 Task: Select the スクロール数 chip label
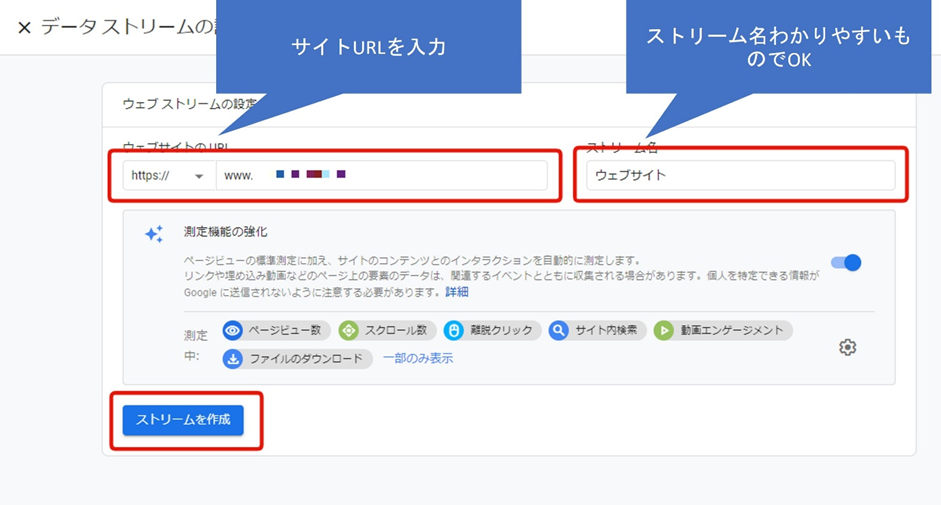point(396,330)
